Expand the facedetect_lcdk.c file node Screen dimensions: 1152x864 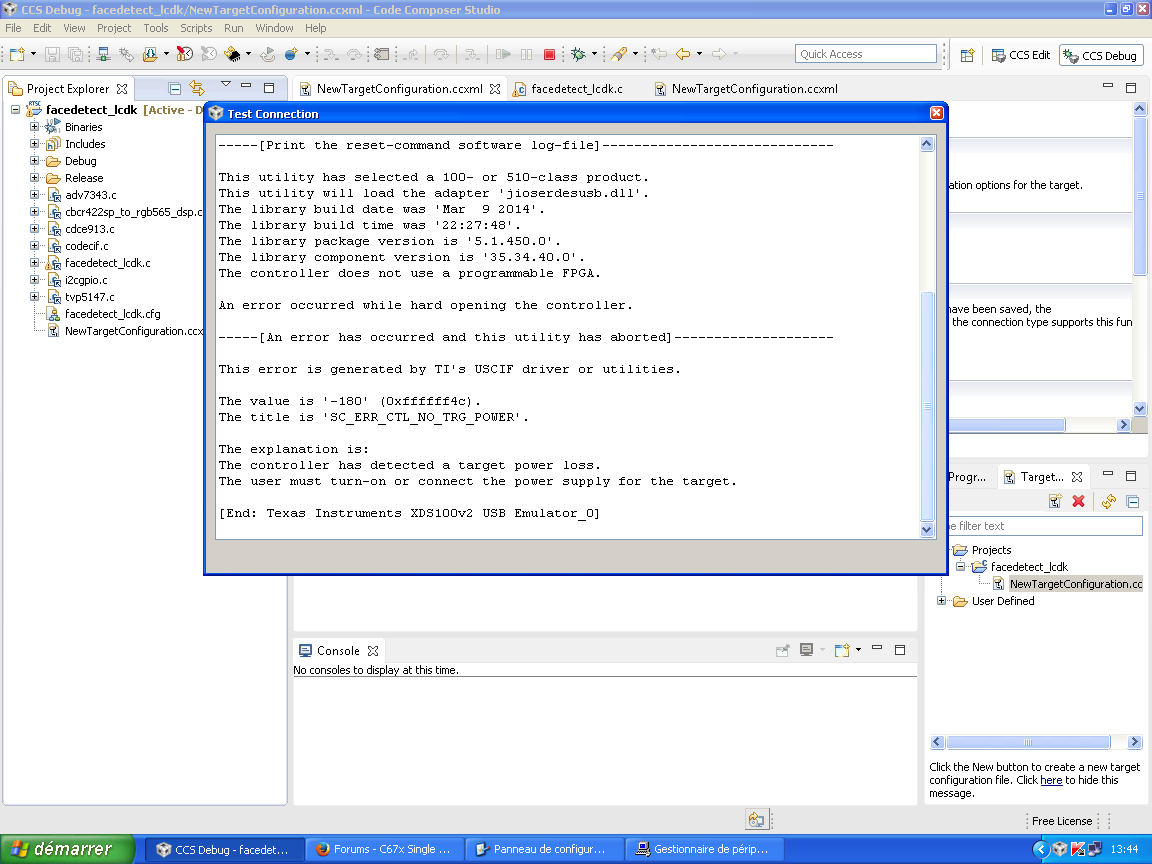click(35, 262)
